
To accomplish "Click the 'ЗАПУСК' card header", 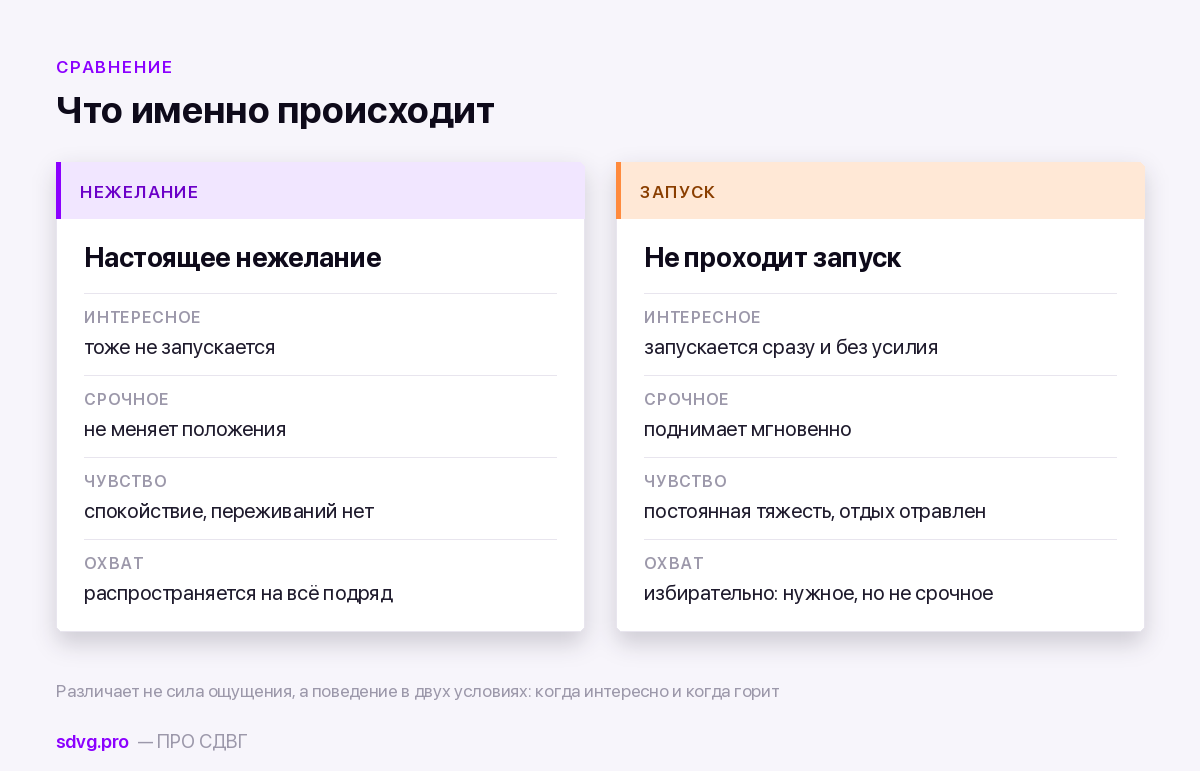I will click(880, 191).
